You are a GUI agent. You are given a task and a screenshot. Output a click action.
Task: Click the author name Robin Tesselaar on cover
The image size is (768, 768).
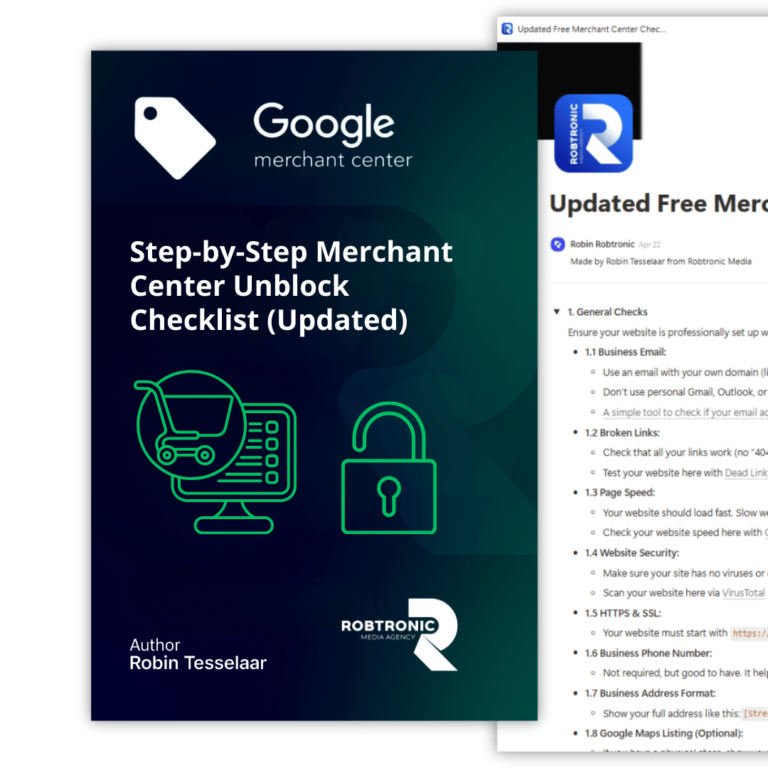(x=198, y=662)
